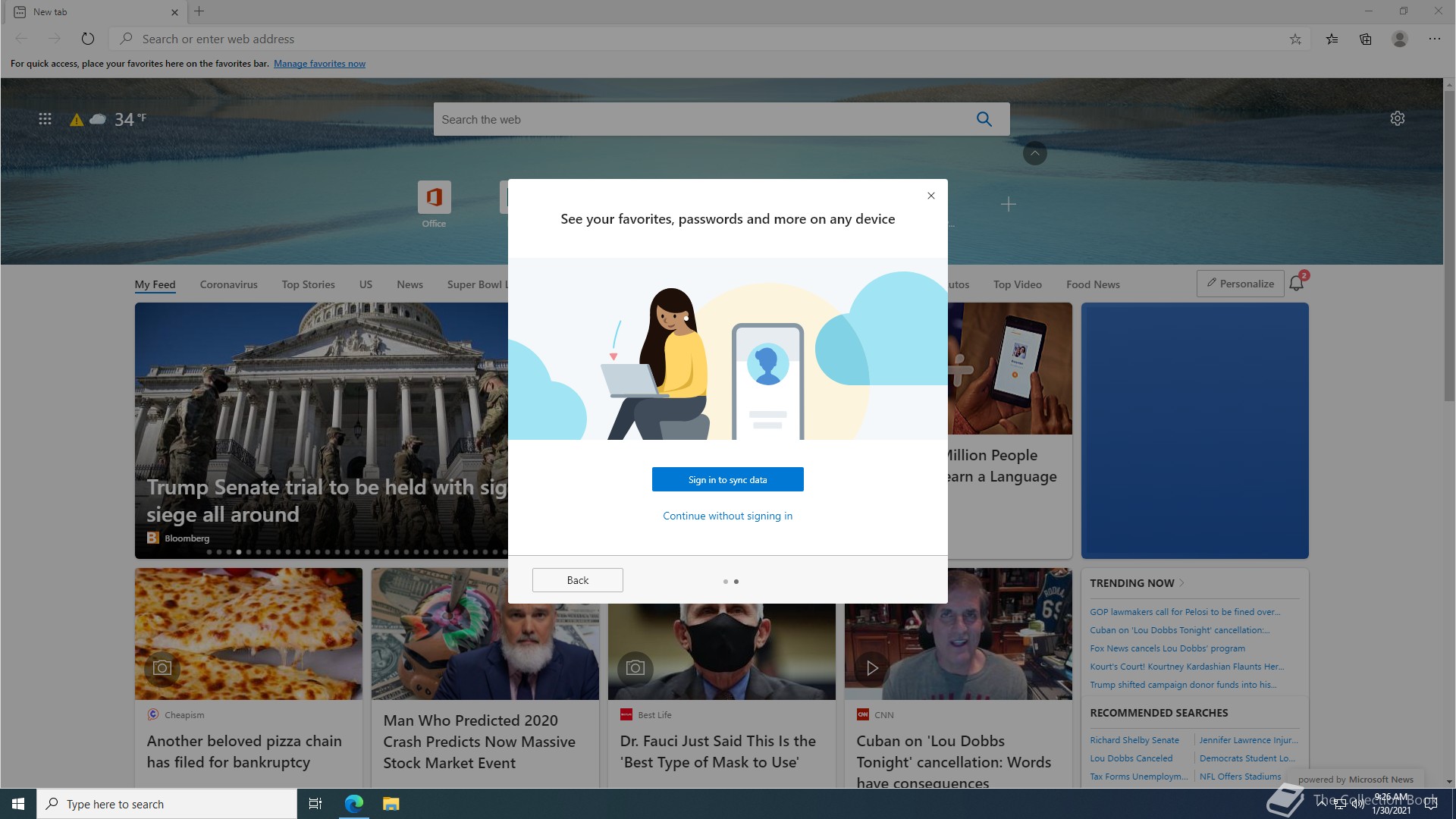Open a new browser tab with plus

click(x=199, y=11)
